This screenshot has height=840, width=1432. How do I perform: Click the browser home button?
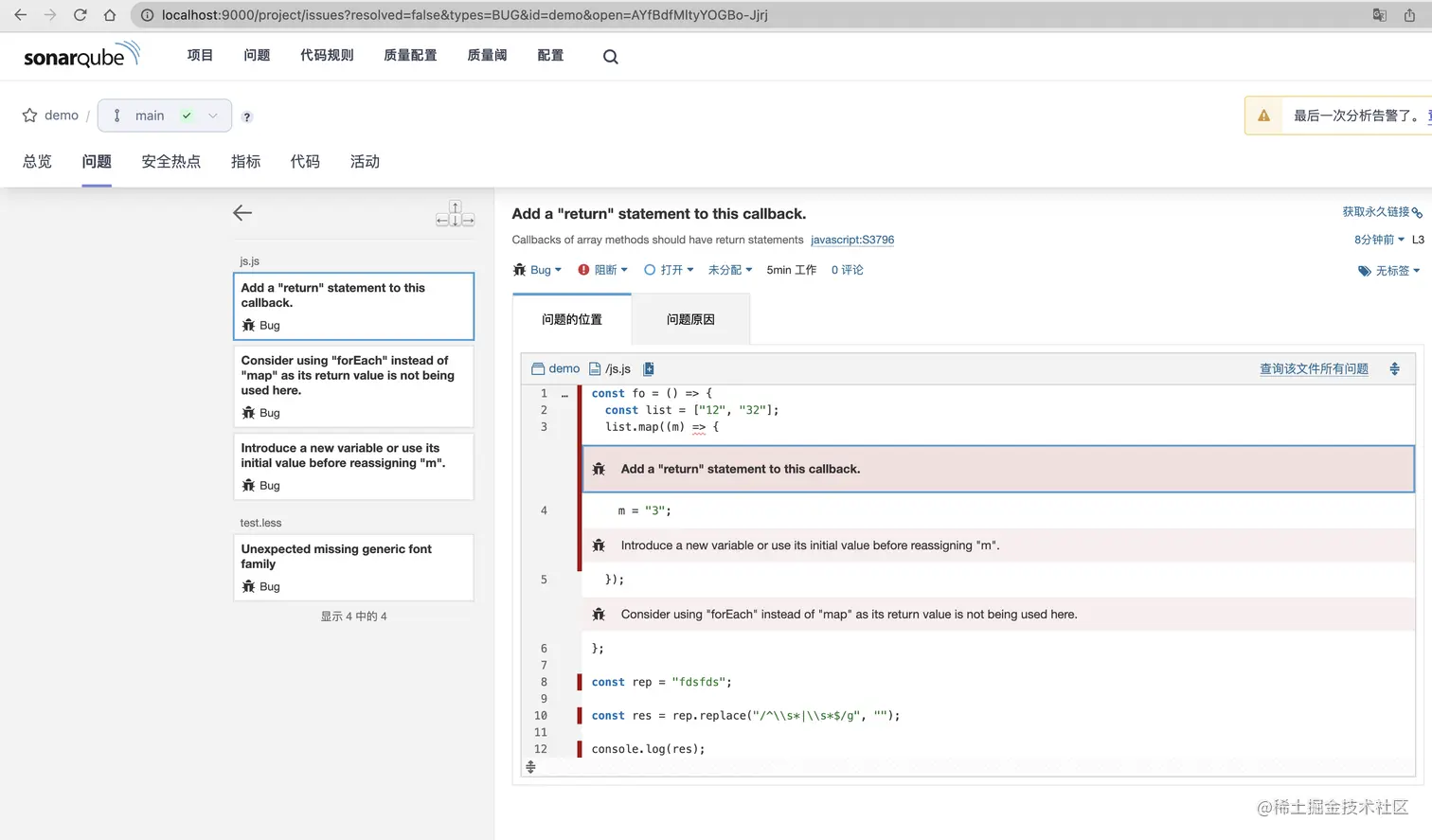(x=110, y=15)
